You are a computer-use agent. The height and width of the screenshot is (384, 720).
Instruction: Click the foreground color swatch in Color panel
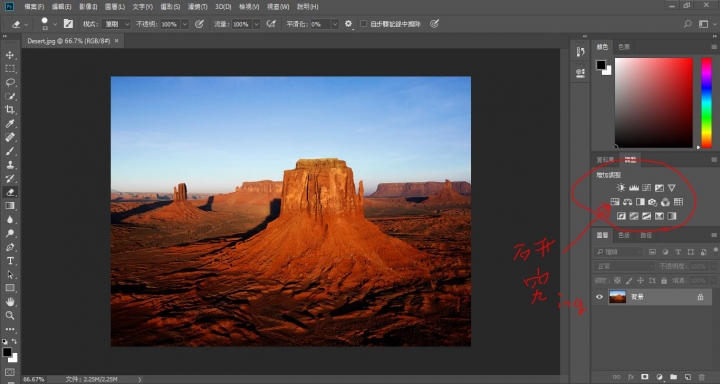click(x=601, y=65)
